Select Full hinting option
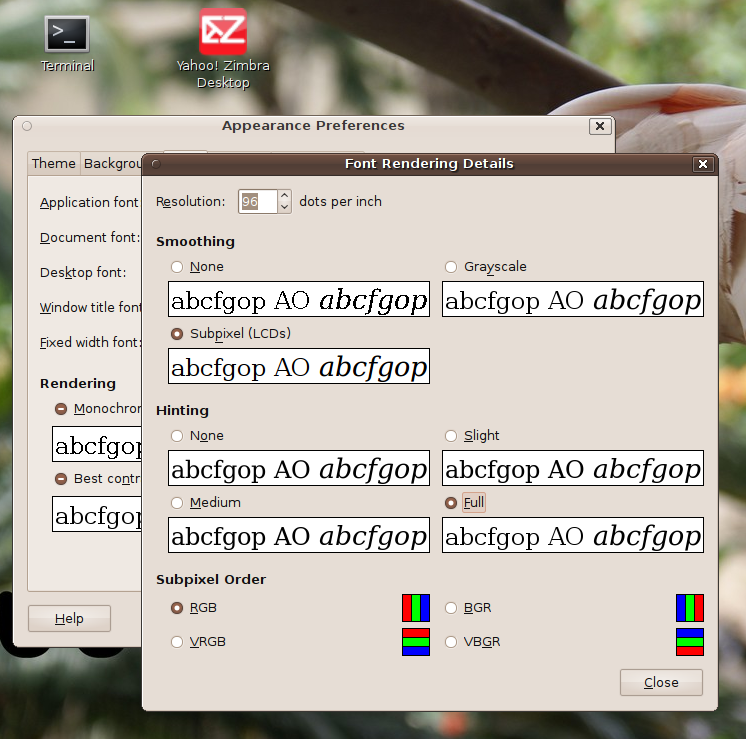The height and width of the screenshot is (739, 746). pos(465,503)
